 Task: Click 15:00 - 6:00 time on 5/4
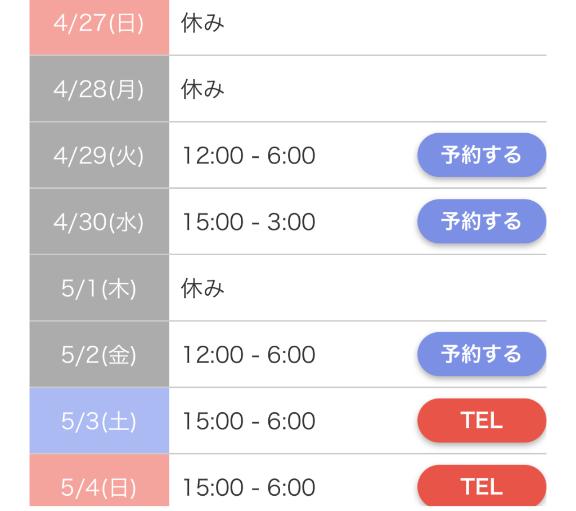249,487
